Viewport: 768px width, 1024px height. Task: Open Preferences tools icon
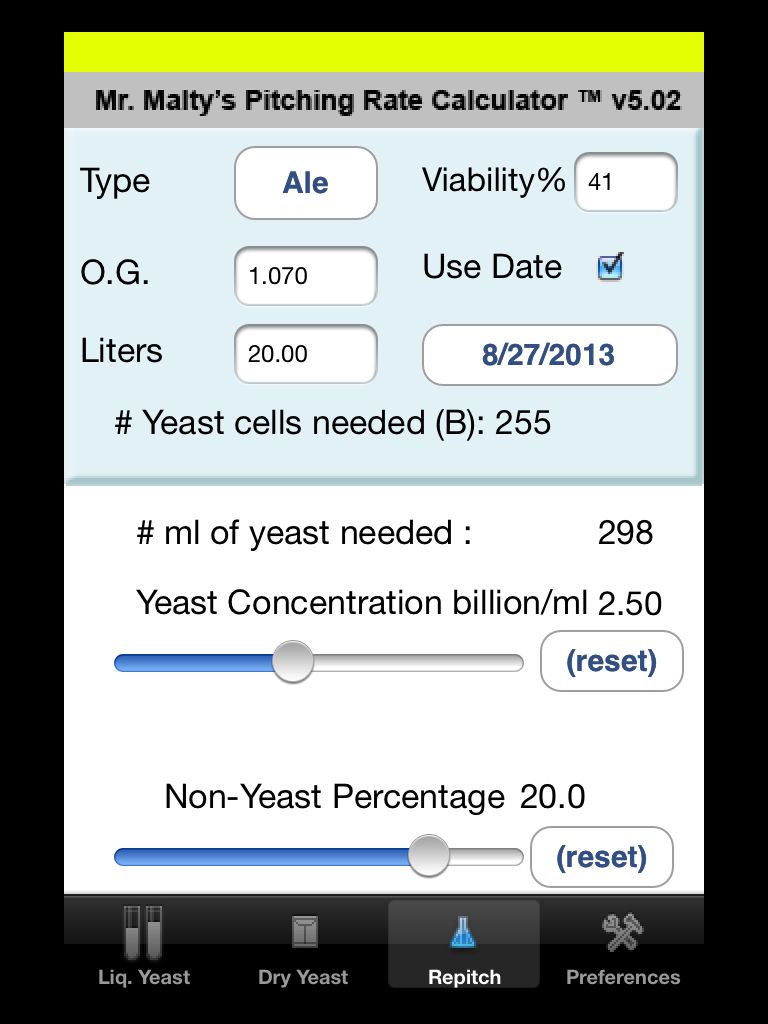click(623, 933)
